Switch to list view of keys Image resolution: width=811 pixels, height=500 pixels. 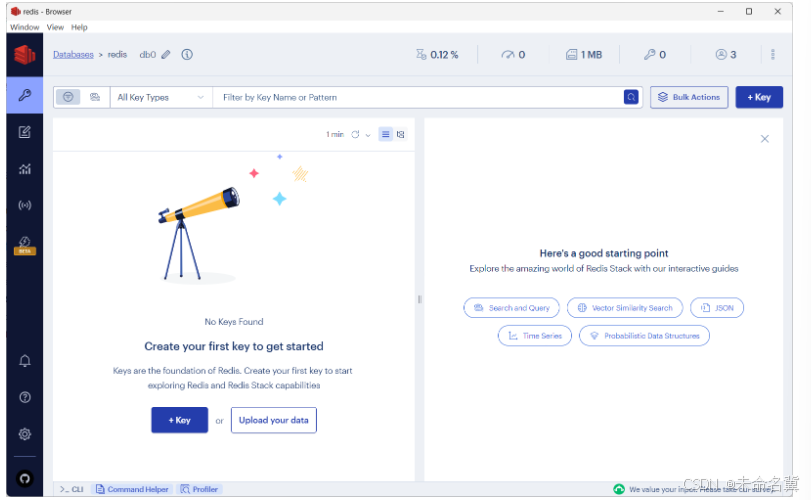[385, 134]
